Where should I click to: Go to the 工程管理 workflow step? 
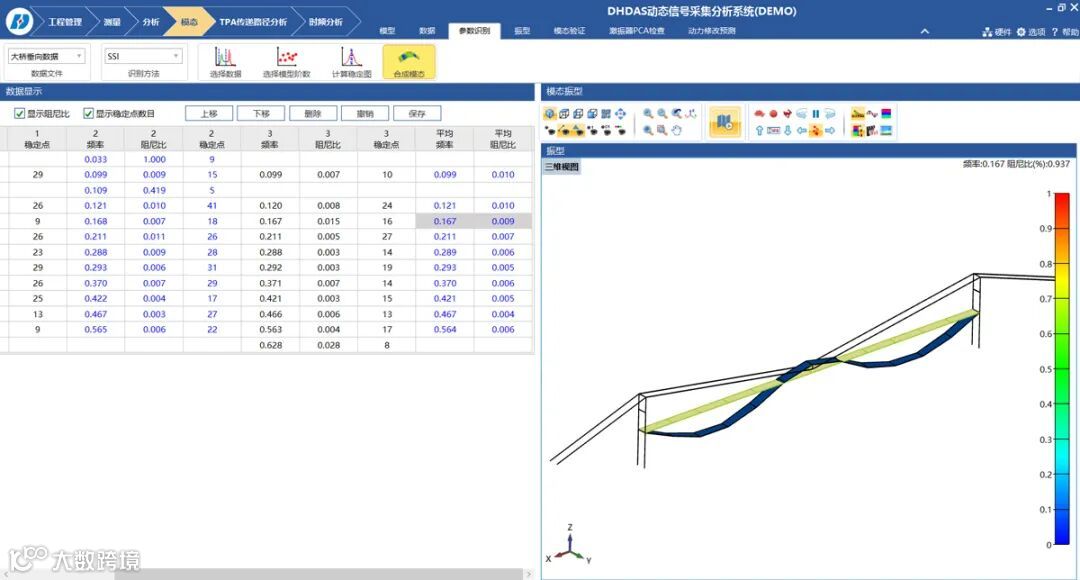[65, 22]
